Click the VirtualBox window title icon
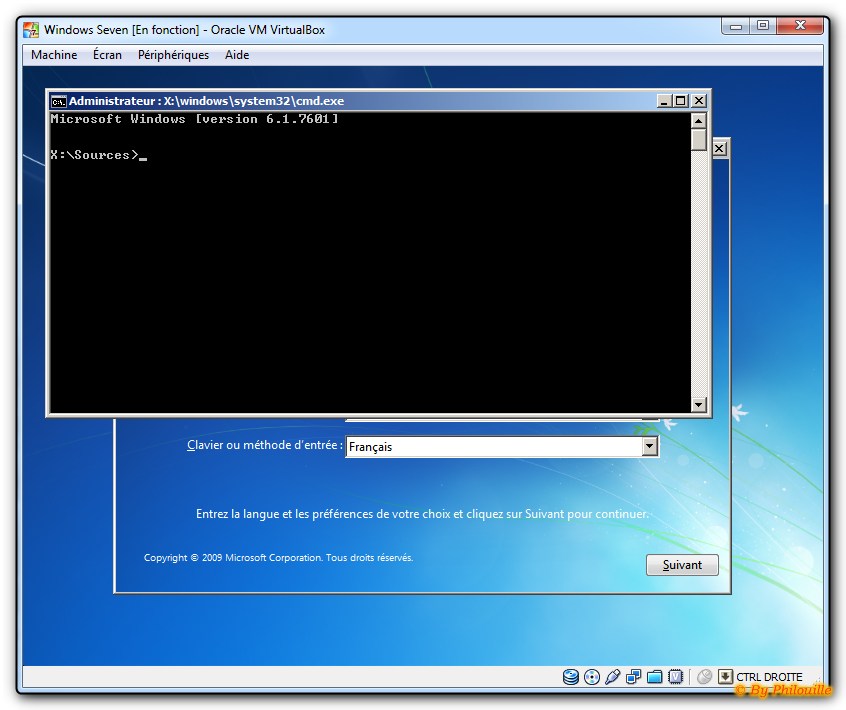This screenshot has width=846, height=710. 32,30
